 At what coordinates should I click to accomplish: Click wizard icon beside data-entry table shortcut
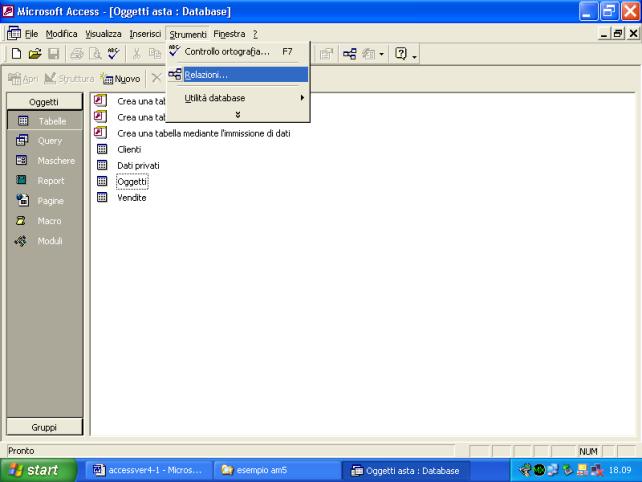click(100, 133)
